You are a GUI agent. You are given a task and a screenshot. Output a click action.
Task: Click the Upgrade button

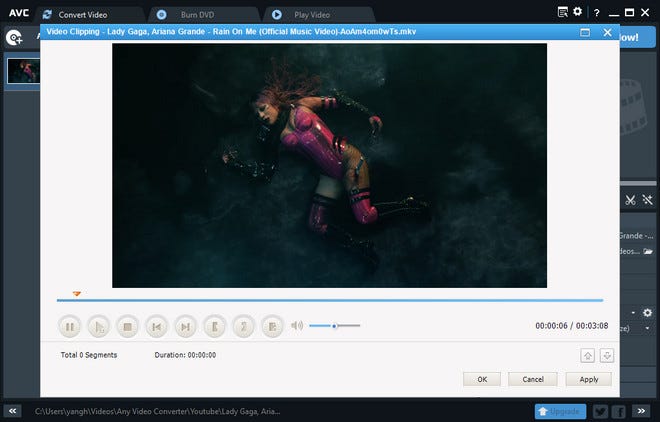pyautogui.click(x=560, y=411)
